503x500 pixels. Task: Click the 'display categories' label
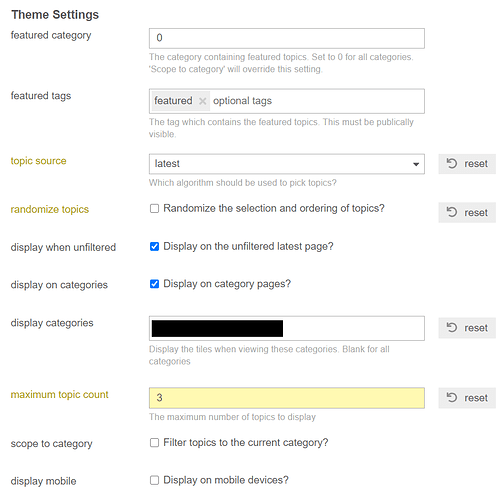[x=52, y=323]
